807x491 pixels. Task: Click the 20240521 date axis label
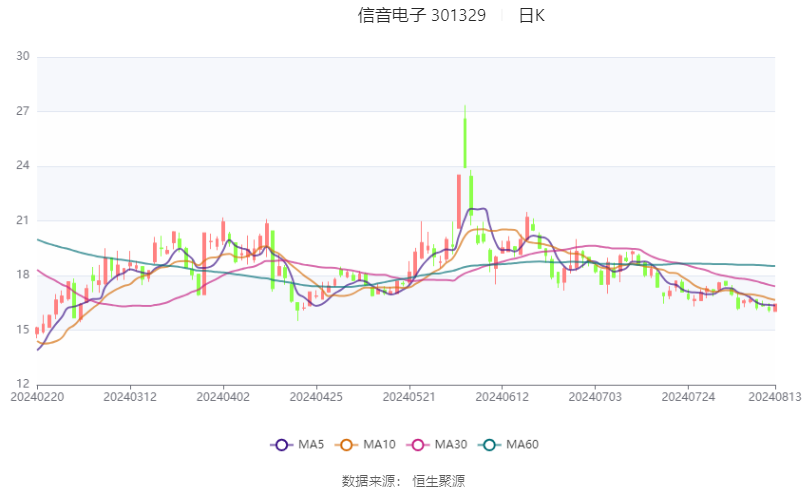[x=409, y=397]
